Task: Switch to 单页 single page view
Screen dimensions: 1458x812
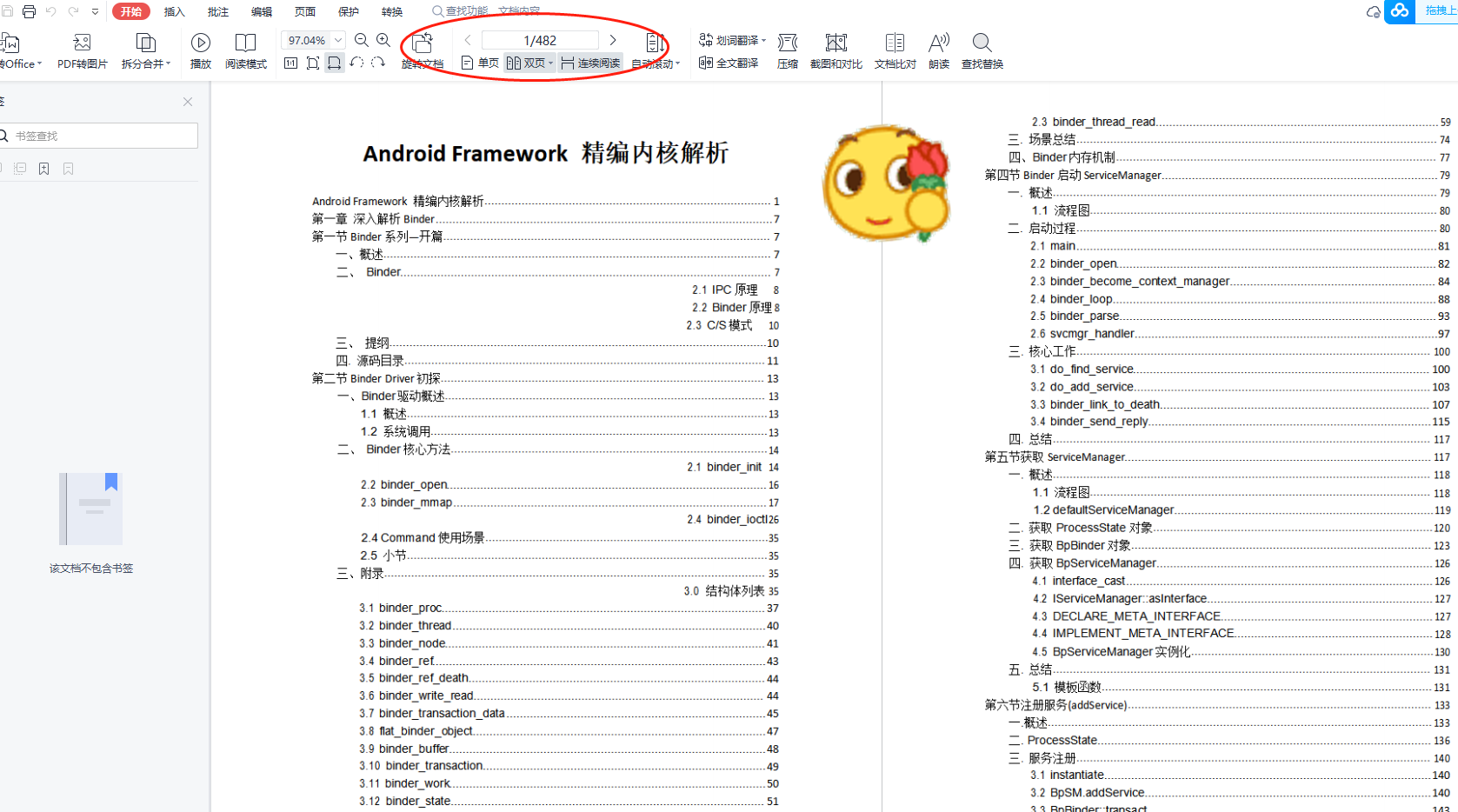Action: click(480, 63)
